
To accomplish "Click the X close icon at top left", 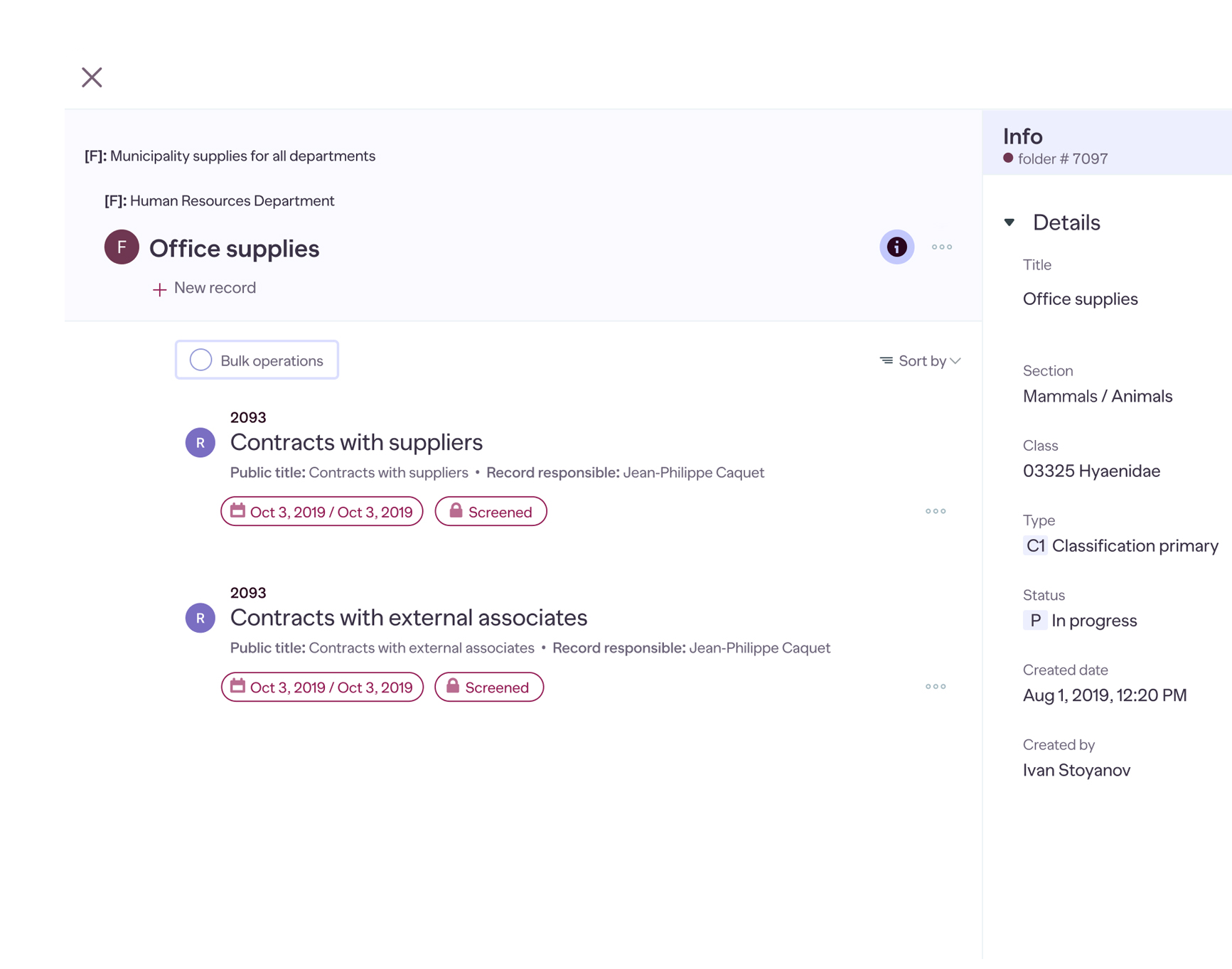I will [x=92, y=77].
